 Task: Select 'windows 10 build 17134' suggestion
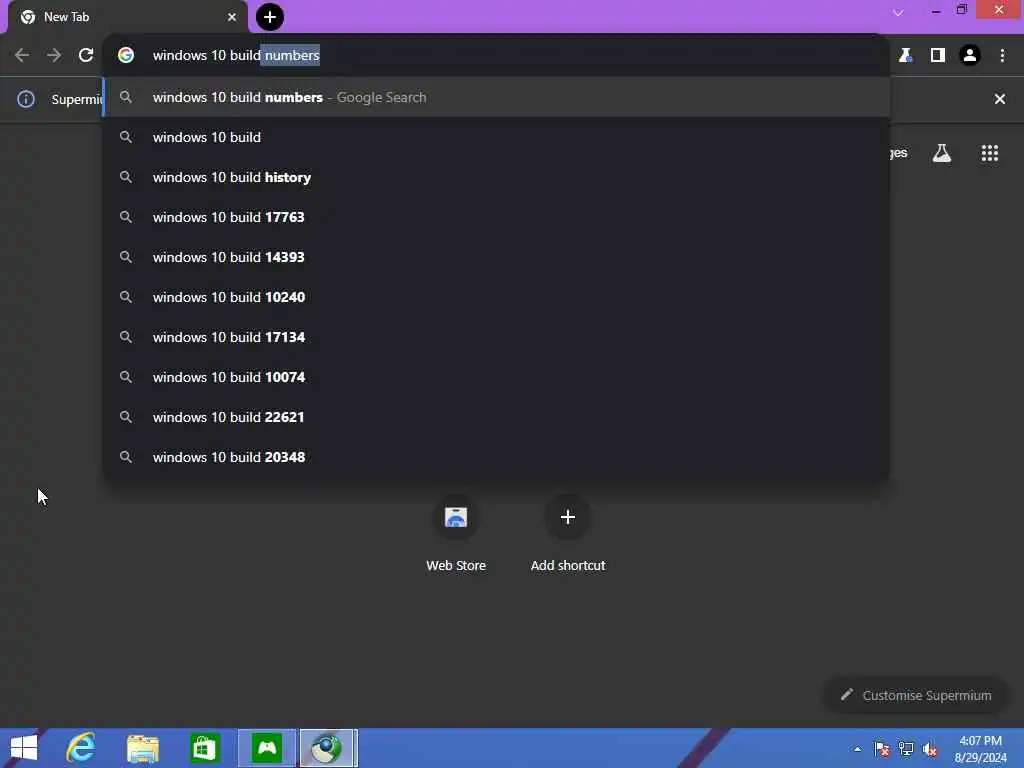point(496,337)
